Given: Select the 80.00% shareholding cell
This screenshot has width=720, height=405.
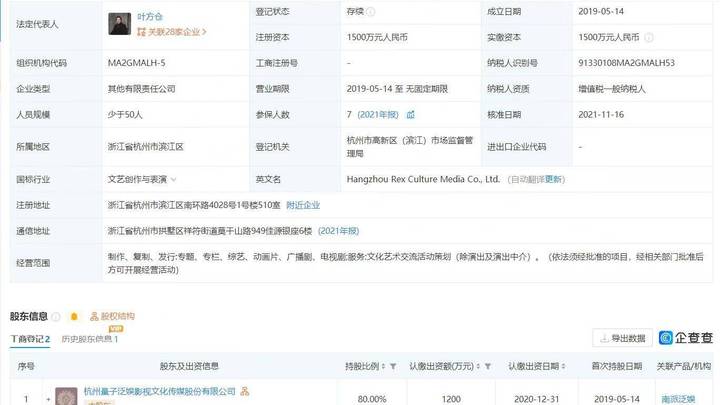Looking at the screenshot, I should tap(372, 399).
